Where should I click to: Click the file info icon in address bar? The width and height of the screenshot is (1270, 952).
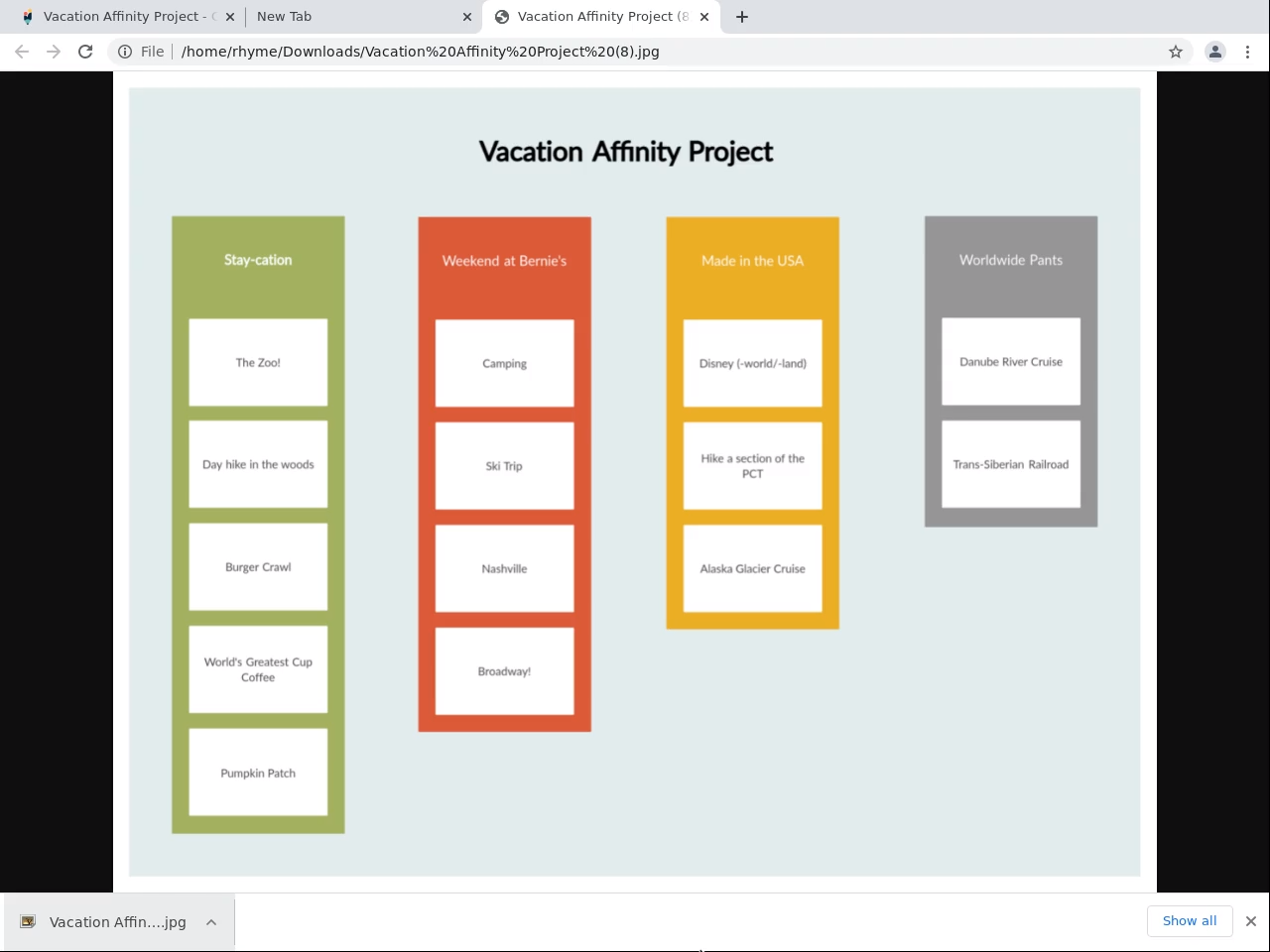(x=125, y=52)
